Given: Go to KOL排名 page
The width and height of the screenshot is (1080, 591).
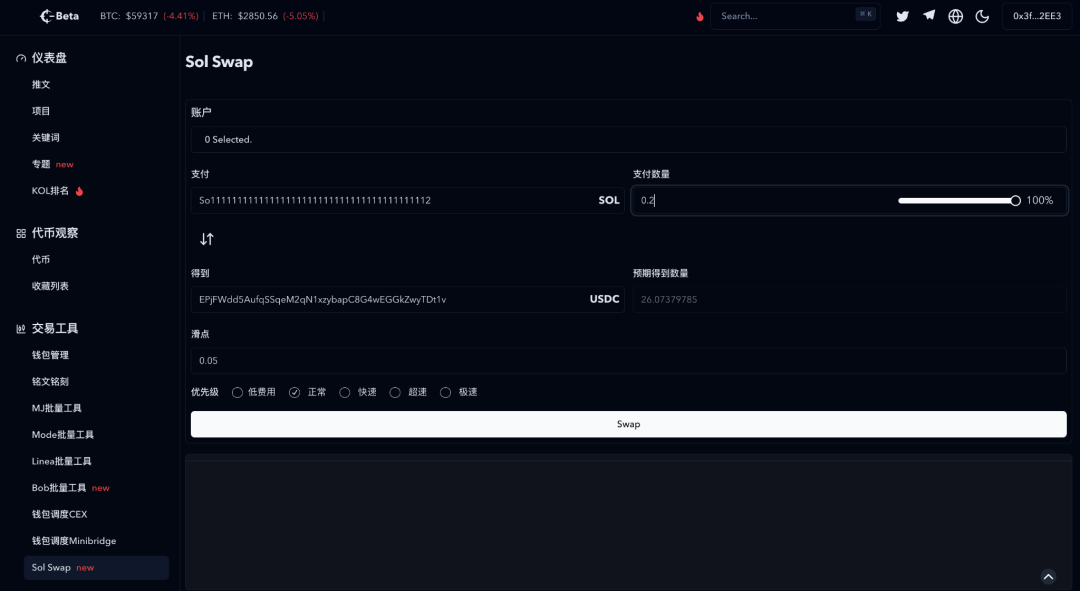Looking at the screenshot, I should 50,191.
